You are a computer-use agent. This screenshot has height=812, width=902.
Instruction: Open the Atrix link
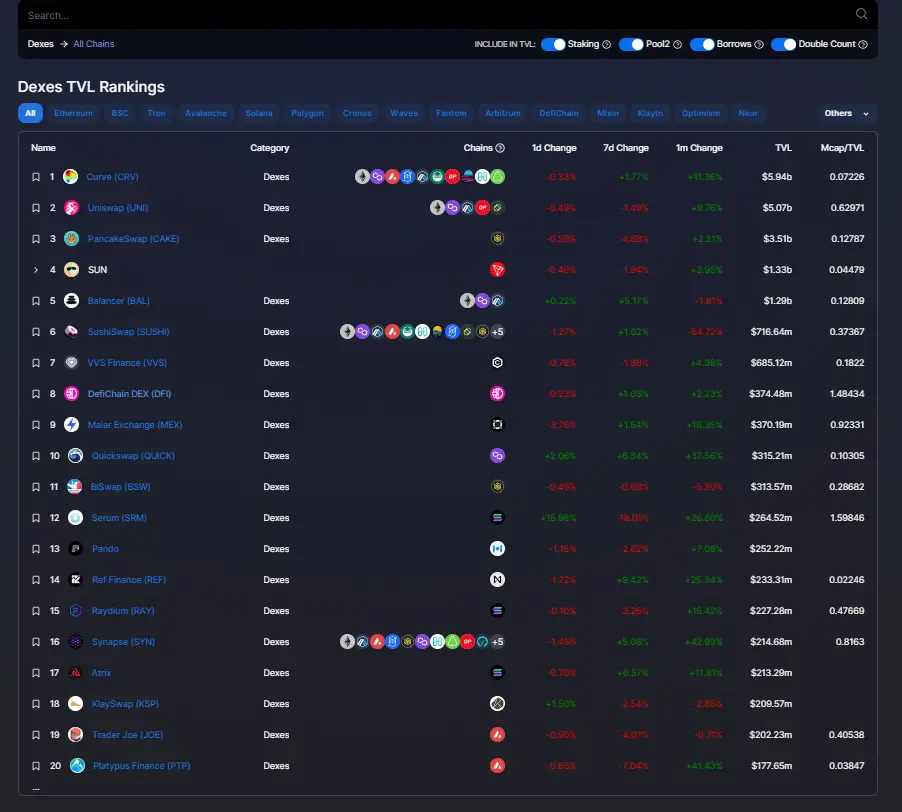click(x=101, y=673)
